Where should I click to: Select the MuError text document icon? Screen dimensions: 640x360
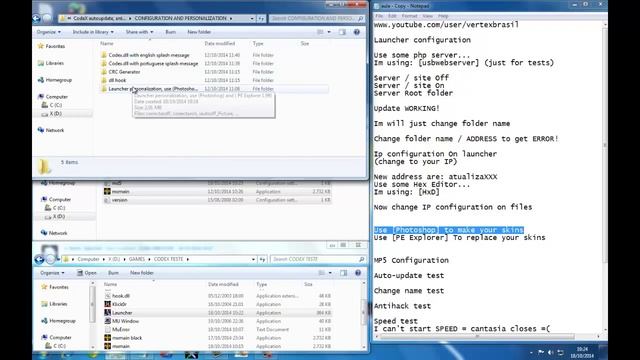107,329
